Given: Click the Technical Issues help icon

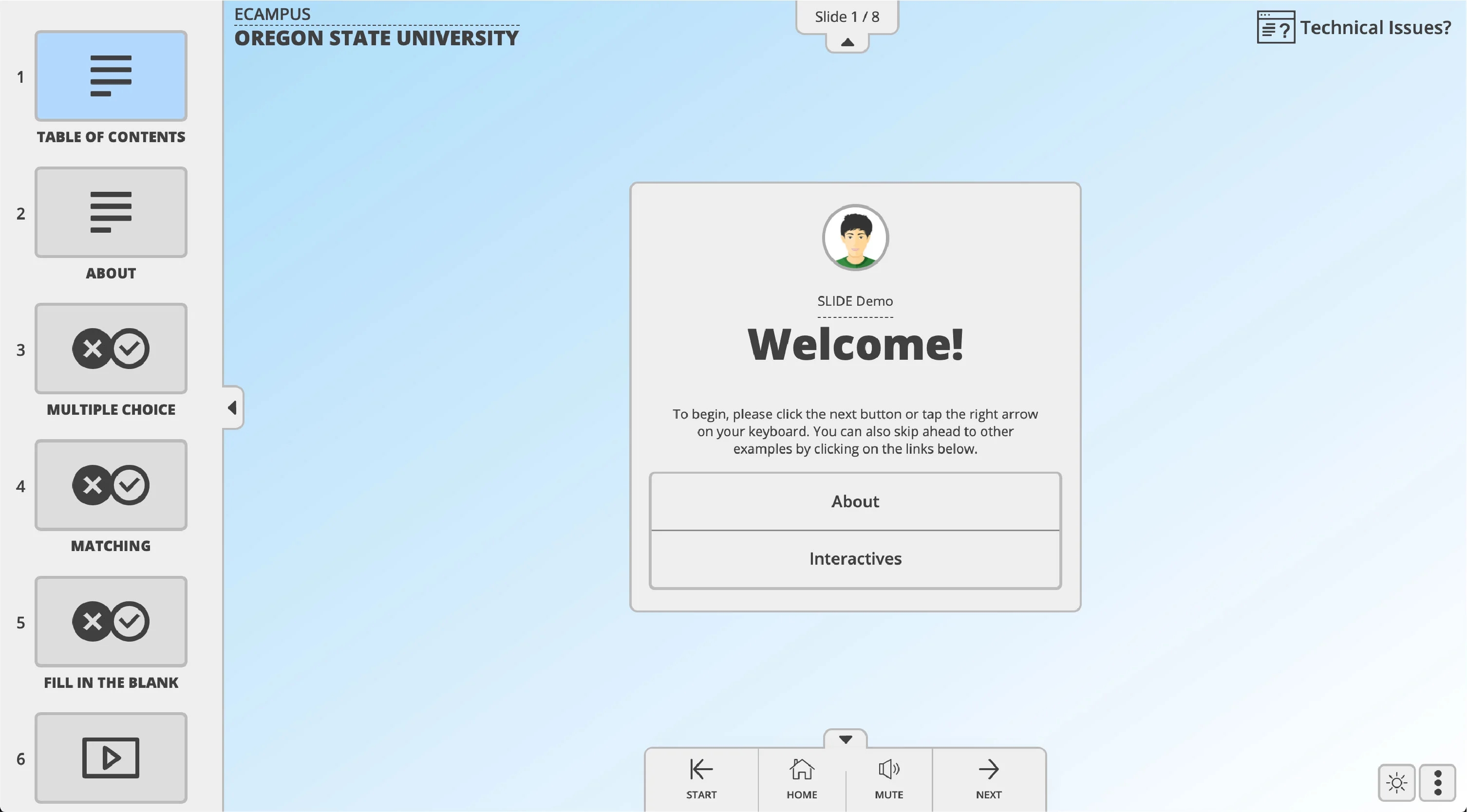Looking at the screenshot, I should point(1274,27).
